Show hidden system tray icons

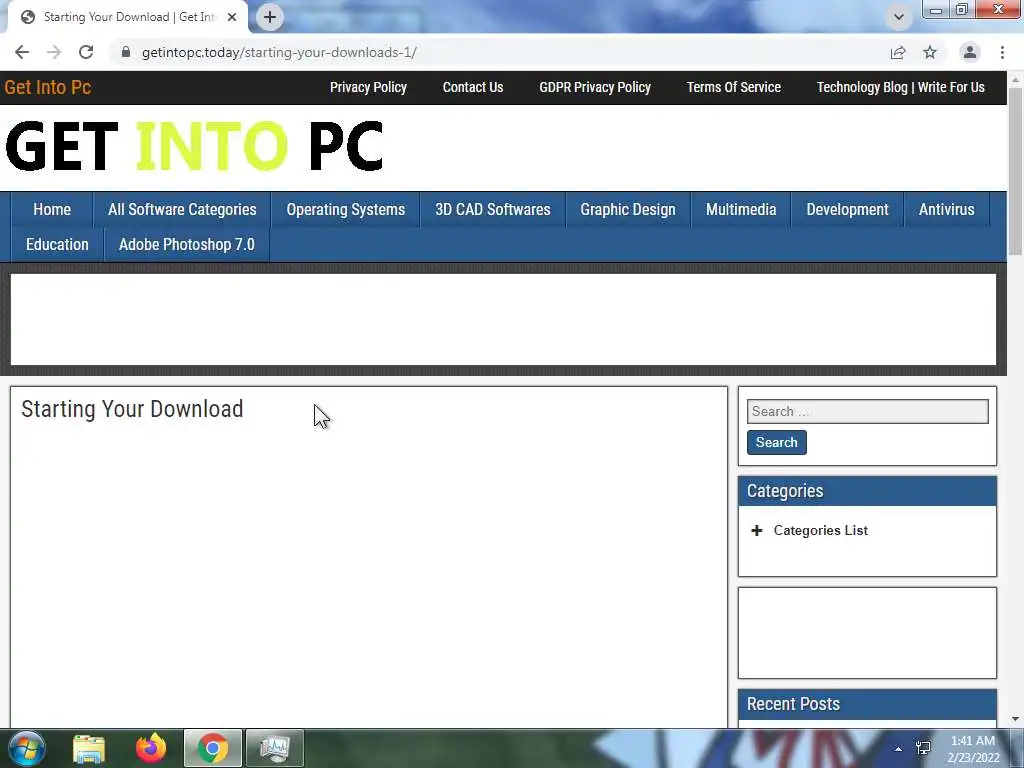point(899,749)
